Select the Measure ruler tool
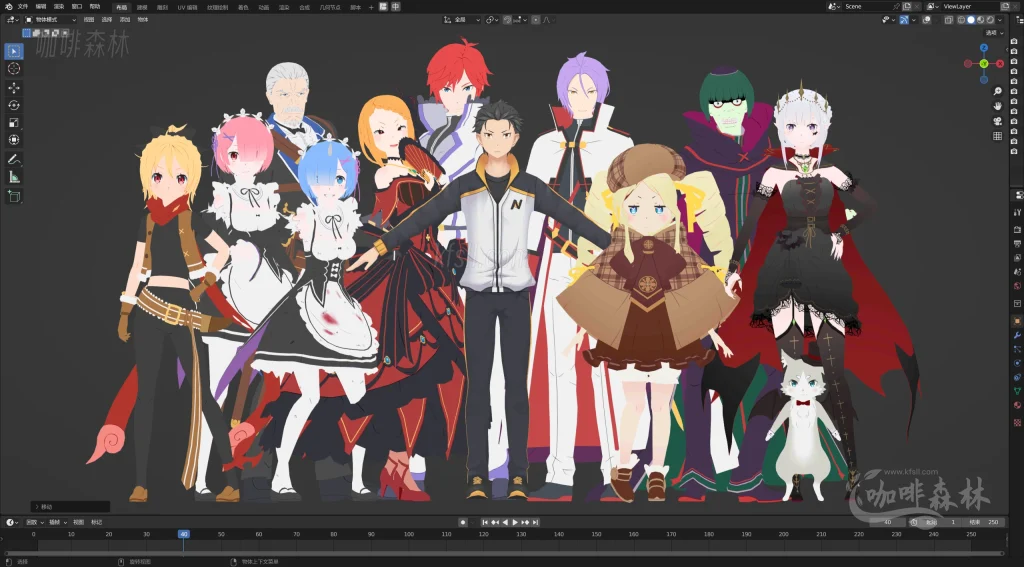Viewport: 1024px width, 567px height. [14, 176]
